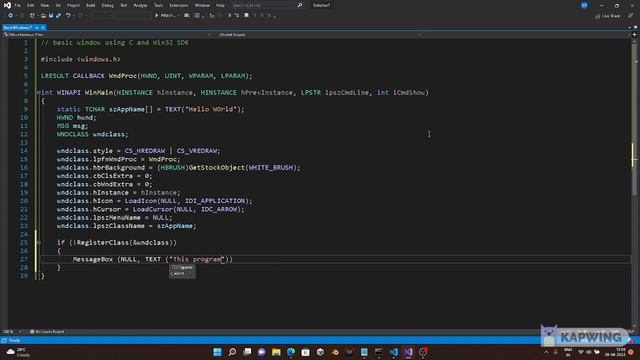Viewport: 640px width, 360px height.
Task: Click the Save All toolbar icon
Action: [58, 16]
